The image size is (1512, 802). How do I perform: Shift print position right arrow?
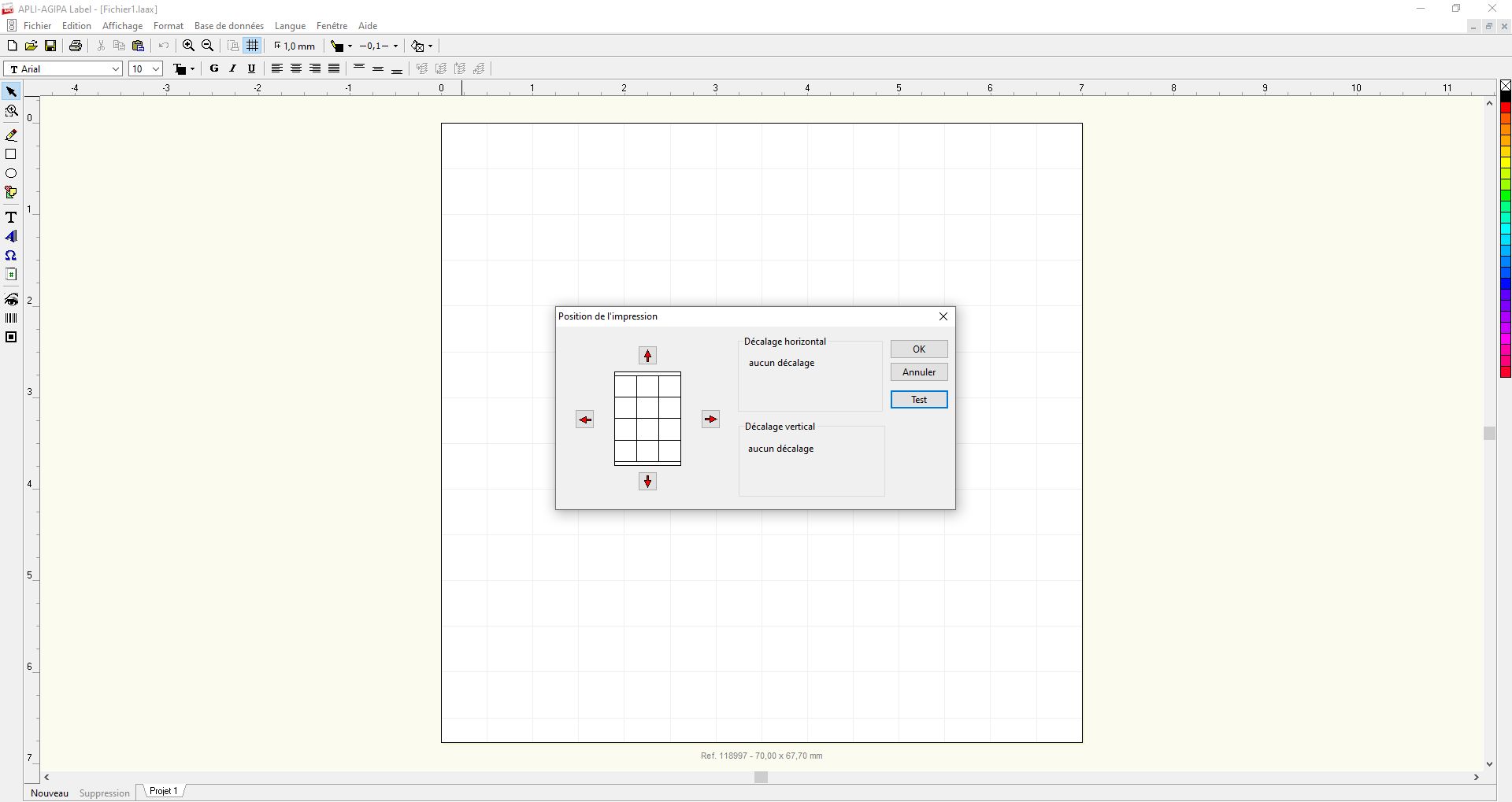tap(711, 419)
